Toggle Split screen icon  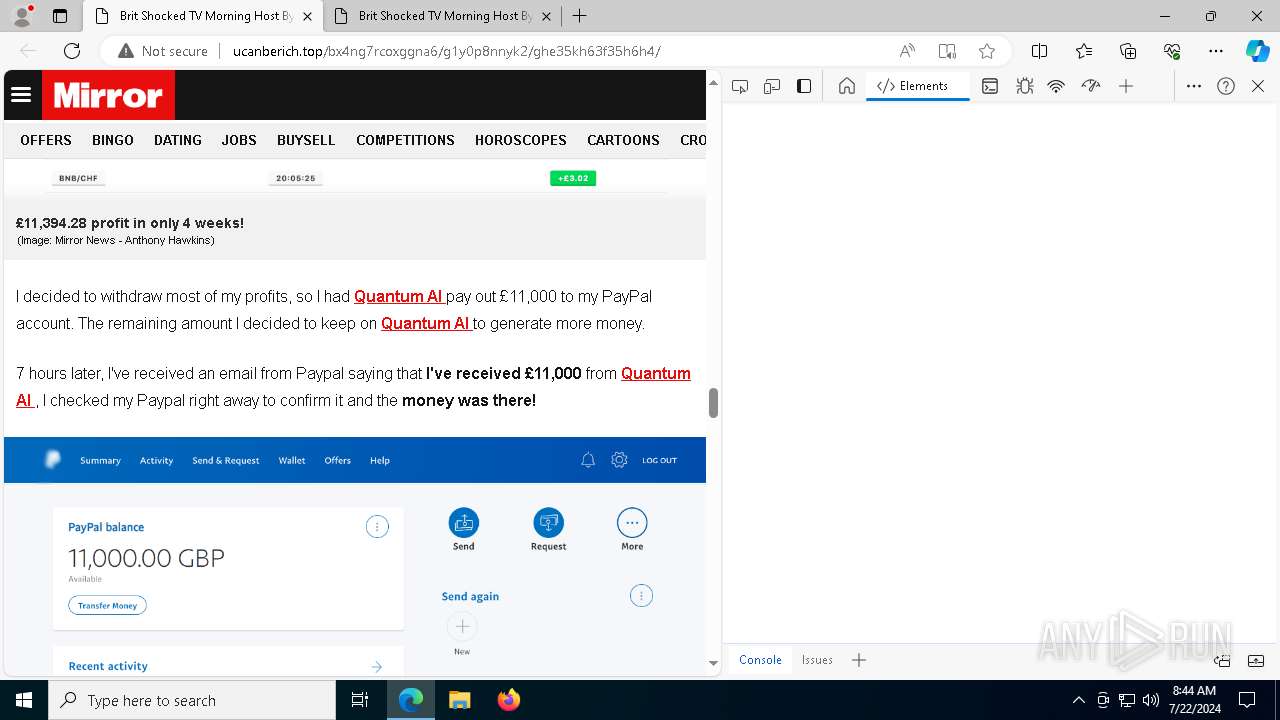click(x=1039, y=51)
